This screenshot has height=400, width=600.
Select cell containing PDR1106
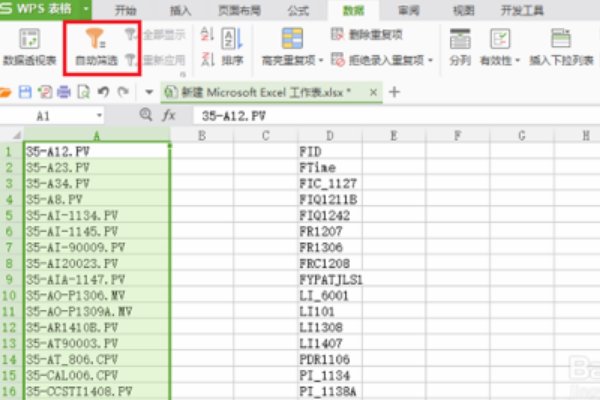click(x=330, y=359)
